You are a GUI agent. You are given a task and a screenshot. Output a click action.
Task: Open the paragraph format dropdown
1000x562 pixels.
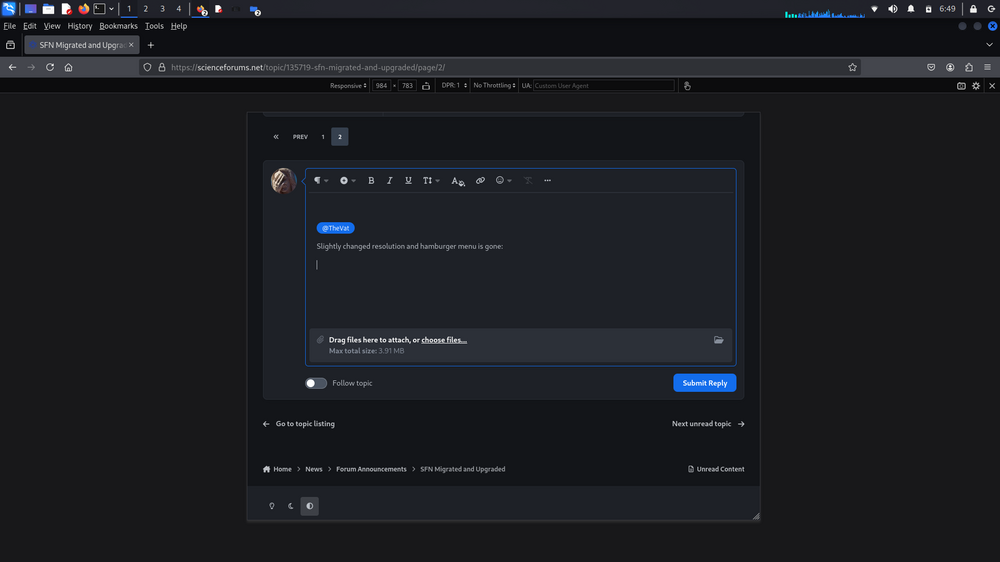point(321,181)
